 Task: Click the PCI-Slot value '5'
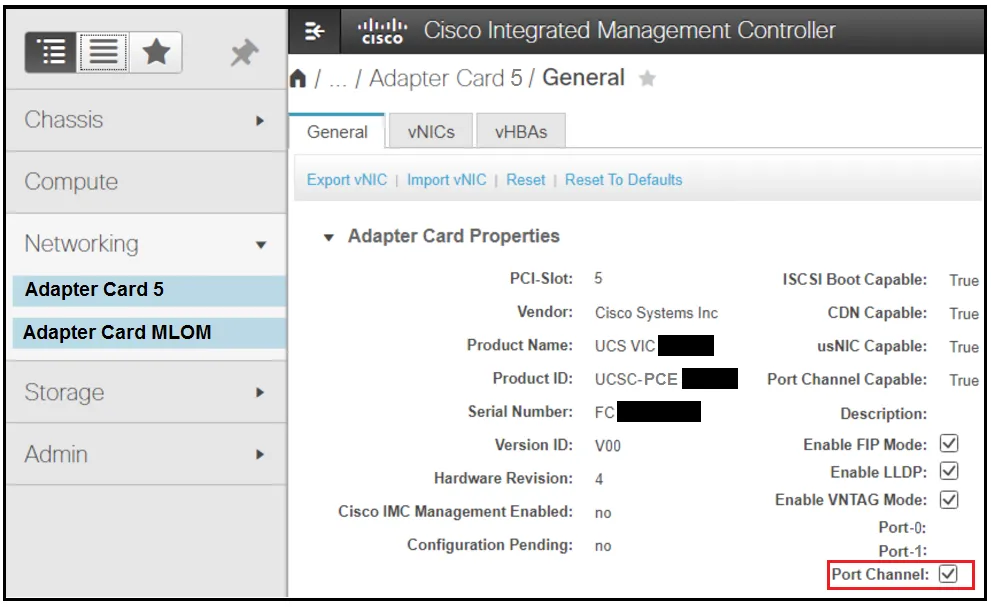click(598, 279)
